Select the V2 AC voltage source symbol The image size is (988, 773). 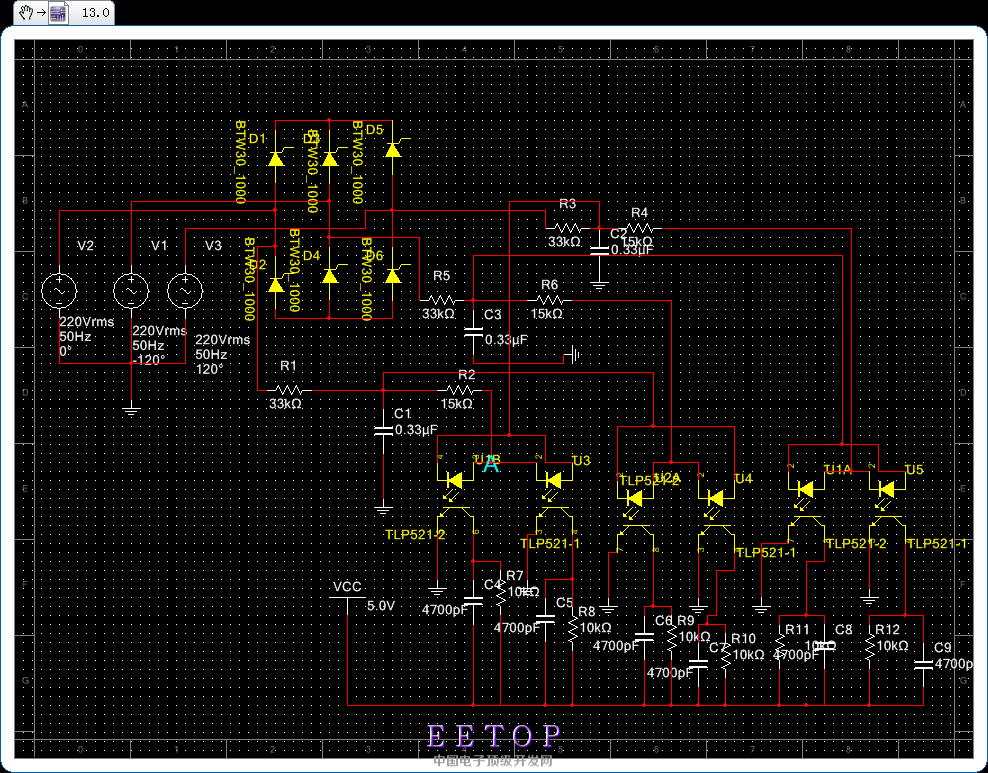click(59, 290)
